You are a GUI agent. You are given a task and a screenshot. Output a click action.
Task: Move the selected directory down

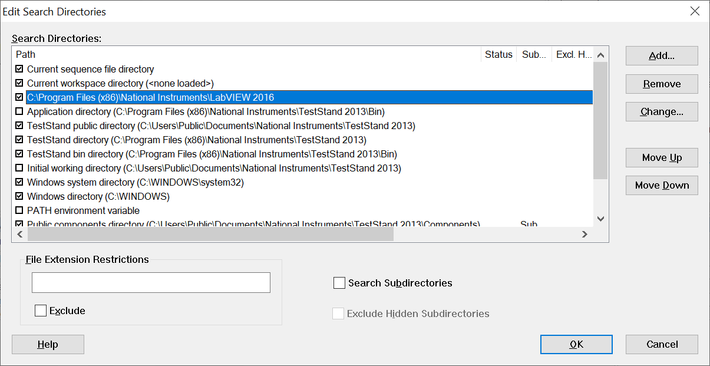click(662, 185)
